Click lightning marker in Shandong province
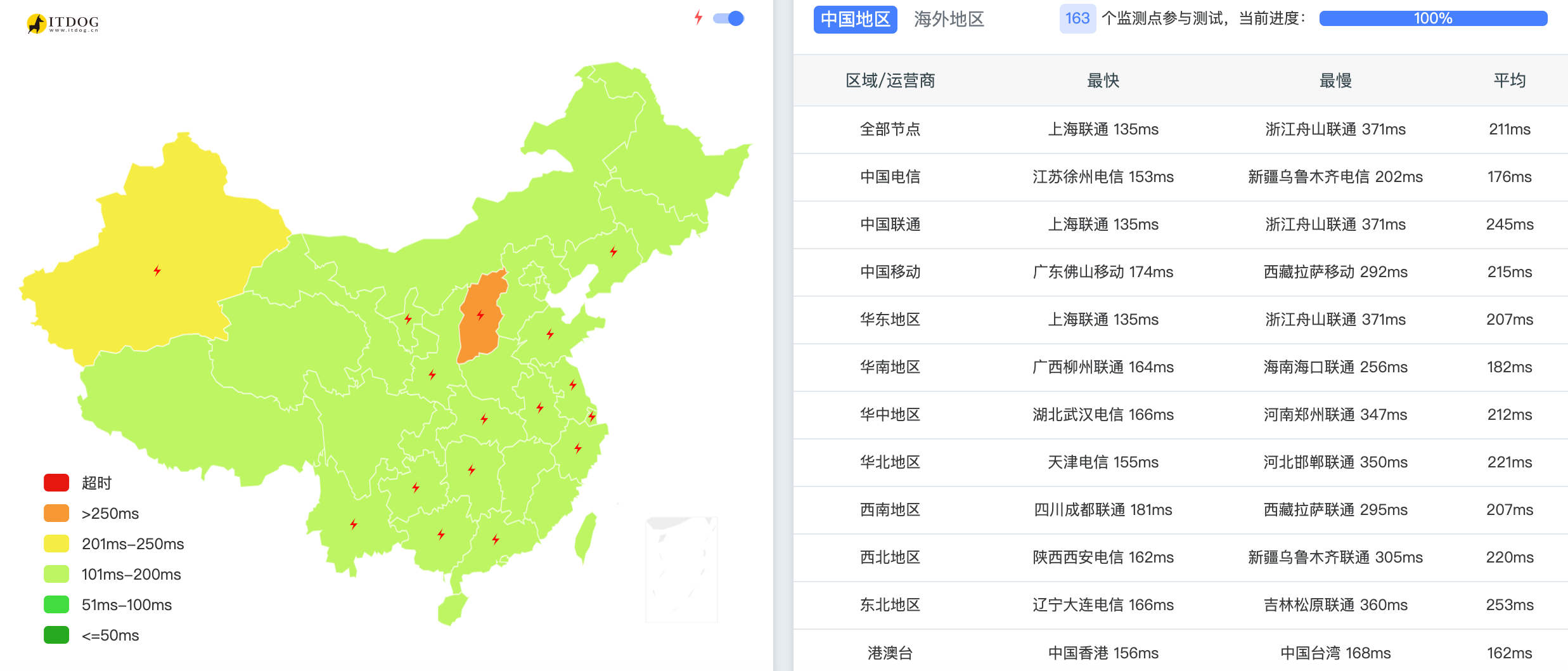 (550, 334)
